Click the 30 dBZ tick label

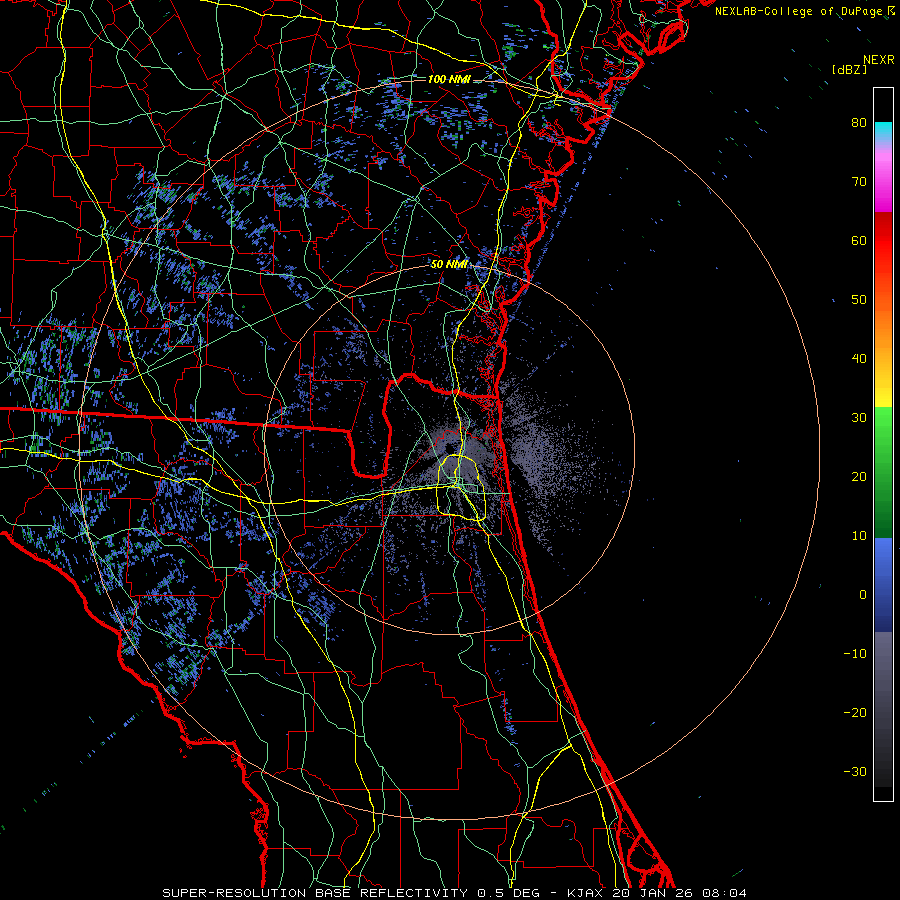[x=859, y=417]
